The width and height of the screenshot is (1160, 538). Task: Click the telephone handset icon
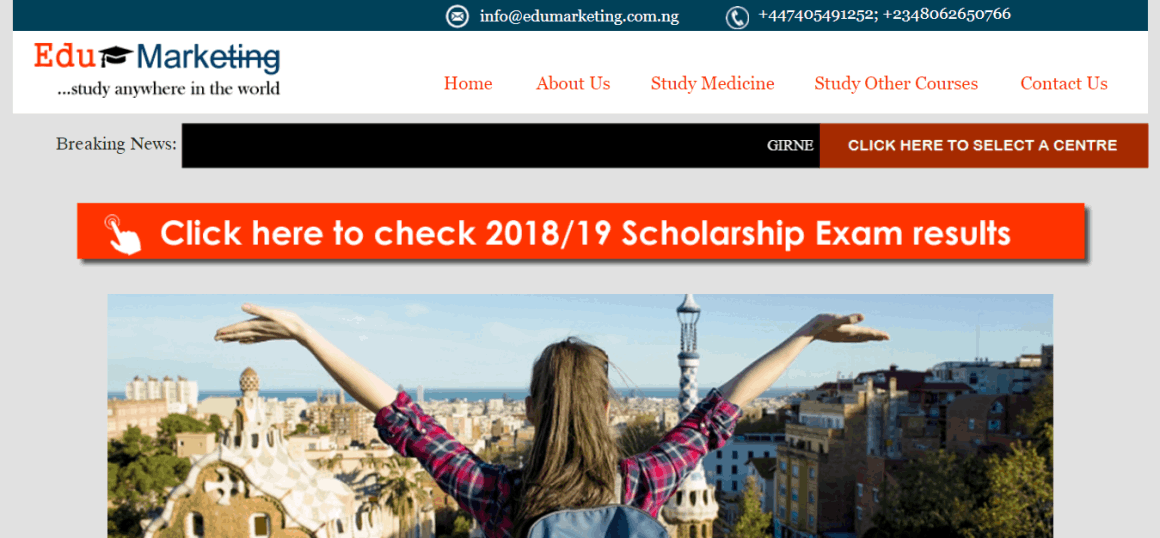pyautogui.click(x=737, y=17)
